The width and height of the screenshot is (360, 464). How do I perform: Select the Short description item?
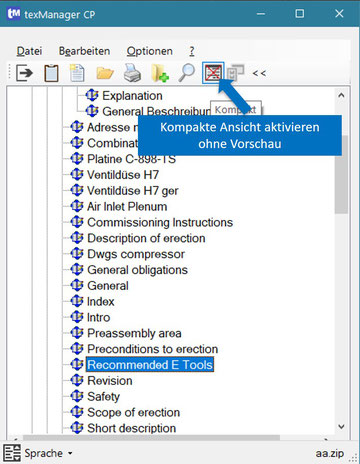click(x=132, y=428)
